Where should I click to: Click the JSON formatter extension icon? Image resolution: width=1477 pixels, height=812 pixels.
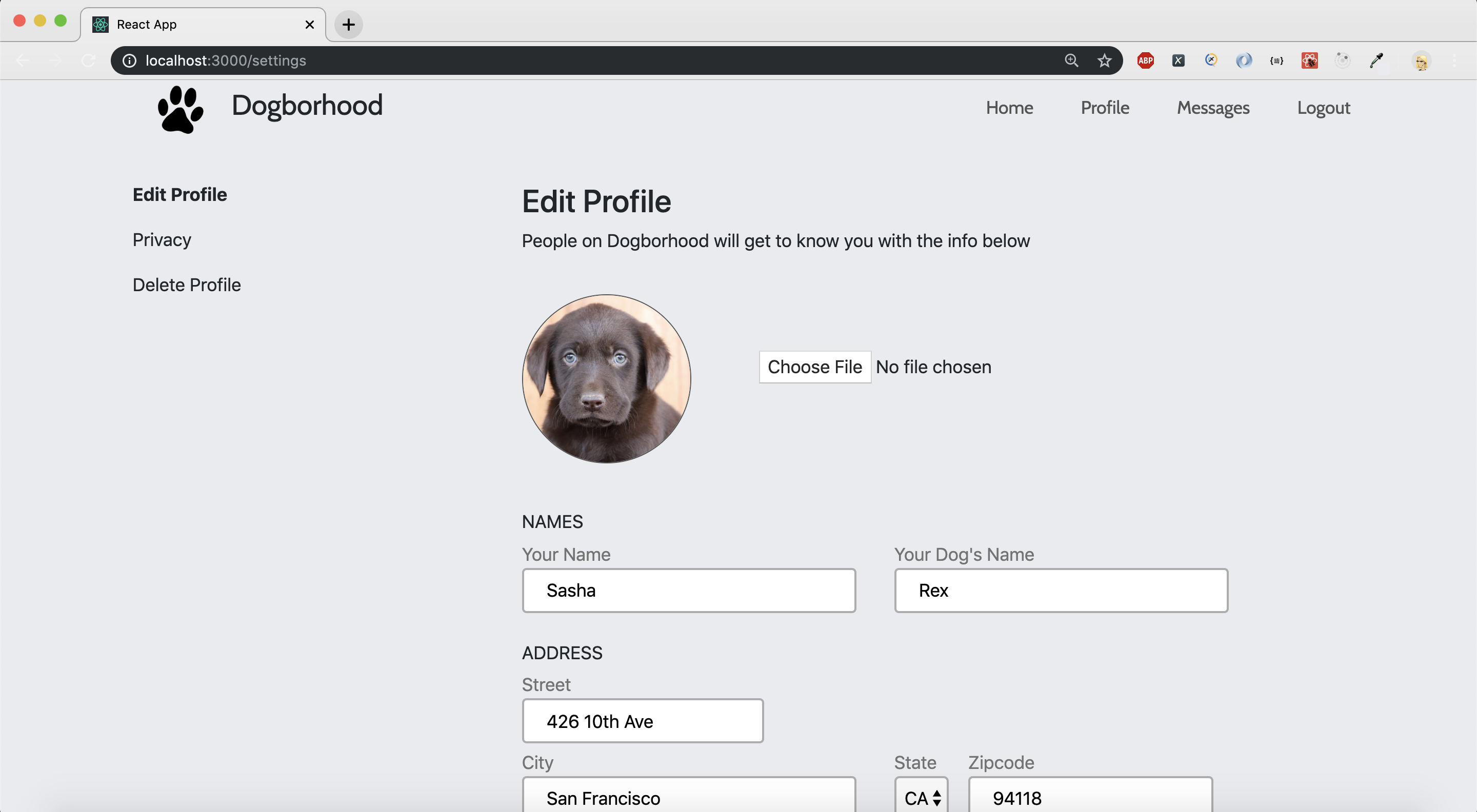(1276, 60)
